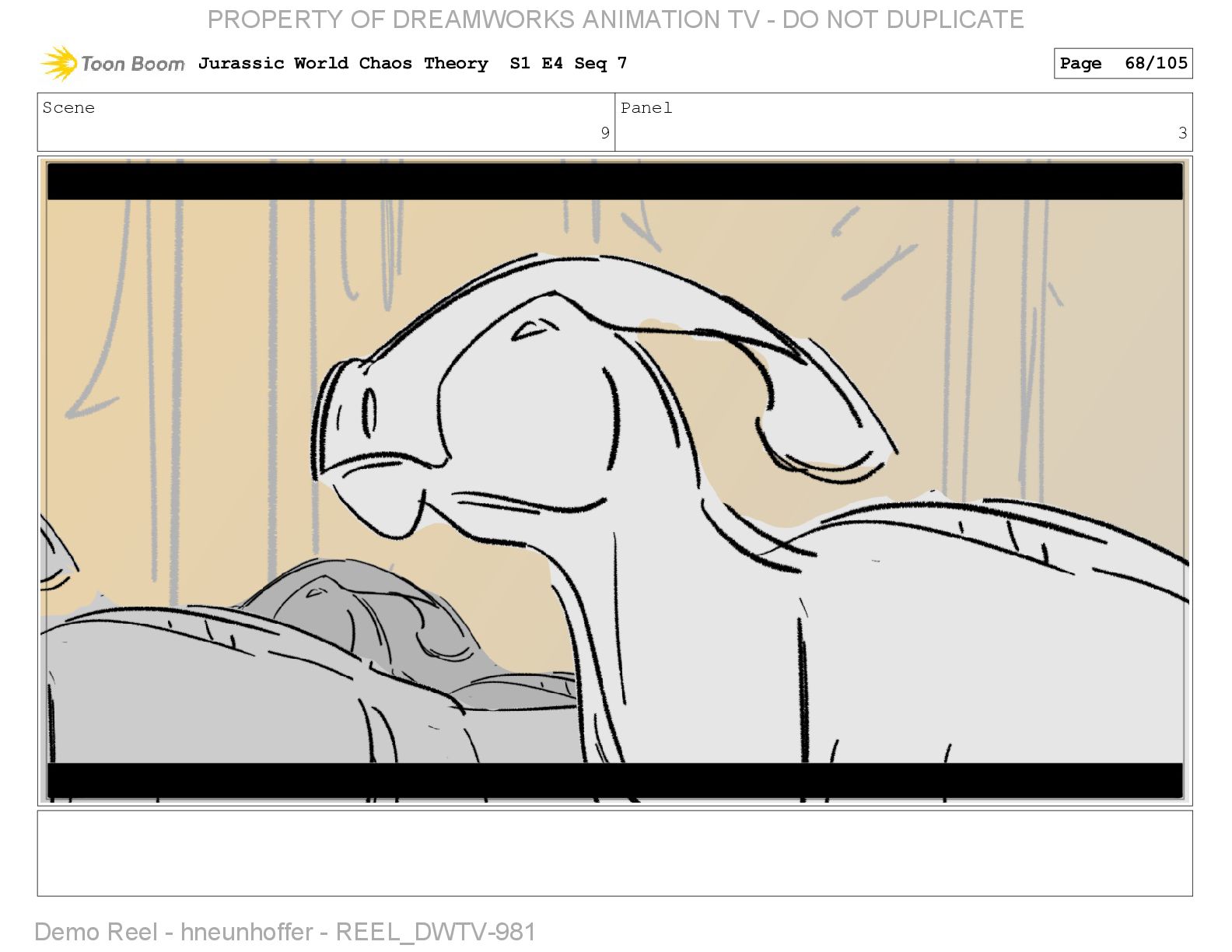Viewport: 1232px width, 952px height.
Task: Click the storyboard panel drawing of the dinosaur
Action: coord(614,481)
